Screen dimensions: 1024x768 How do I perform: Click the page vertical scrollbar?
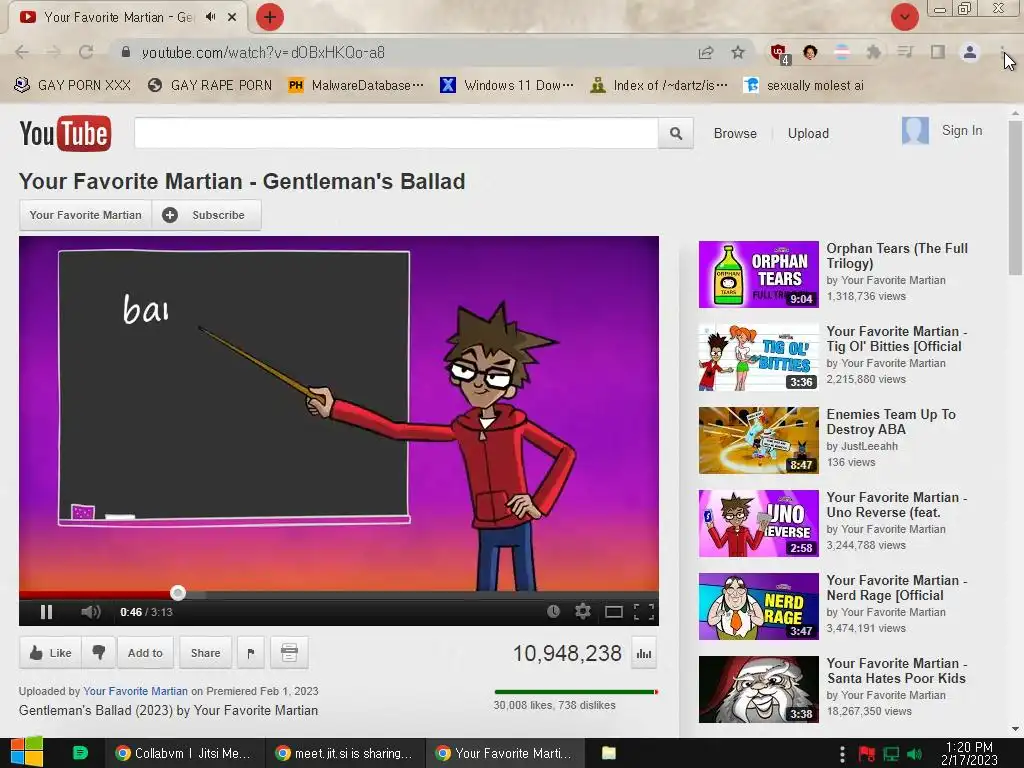click(1015, 198)
